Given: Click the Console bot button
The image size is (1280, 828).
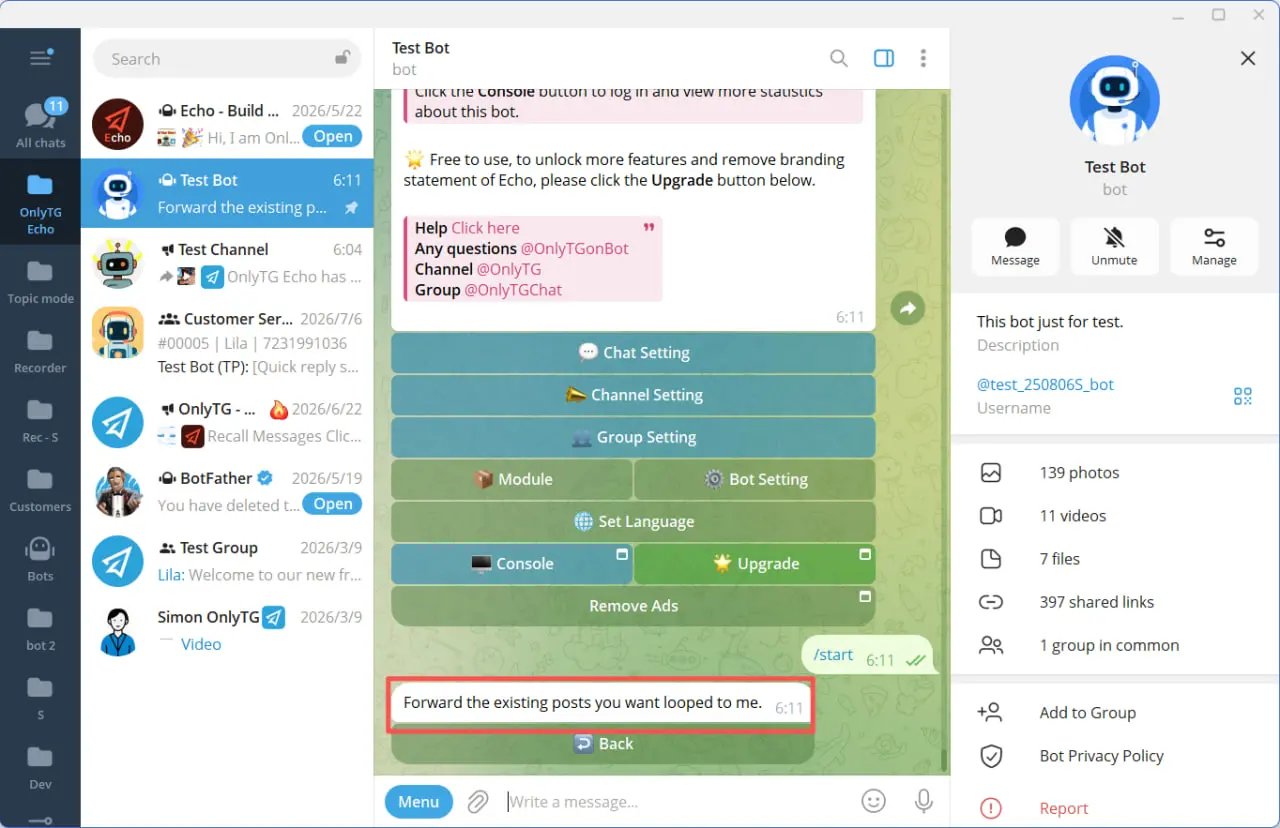Looking at the screenshot, I should click(x=511, y=564).
